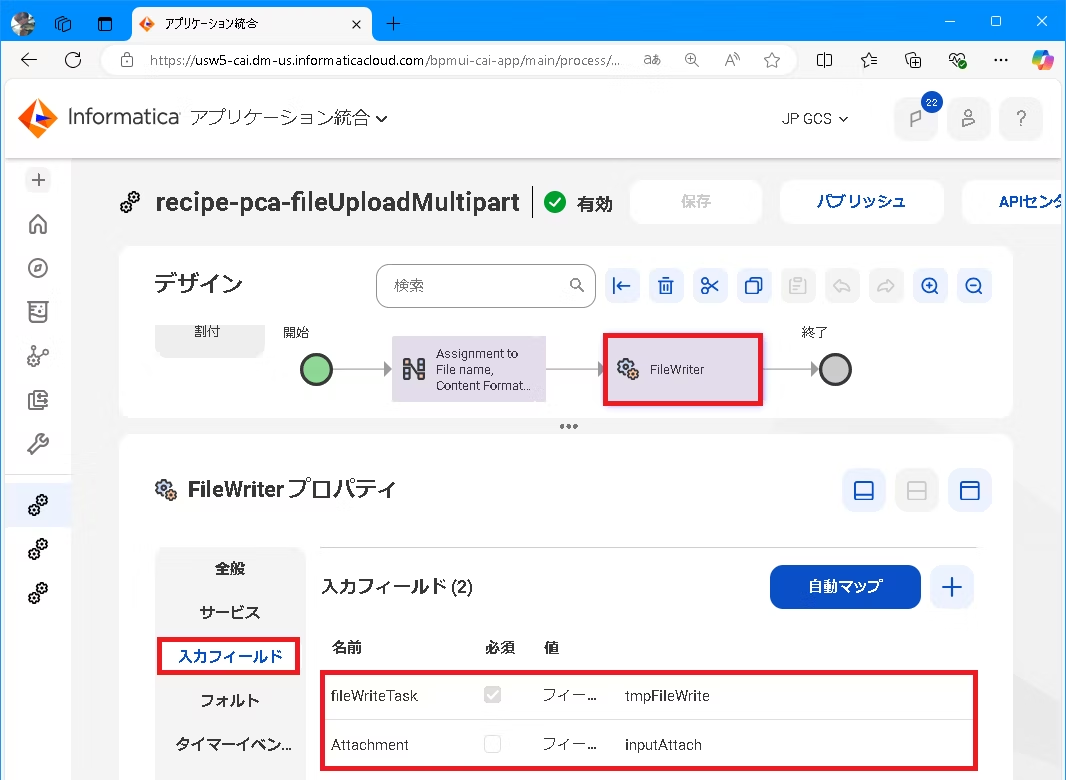Select the green start node on canvas
Viewport: 1066px width, 780px height.
316,369
